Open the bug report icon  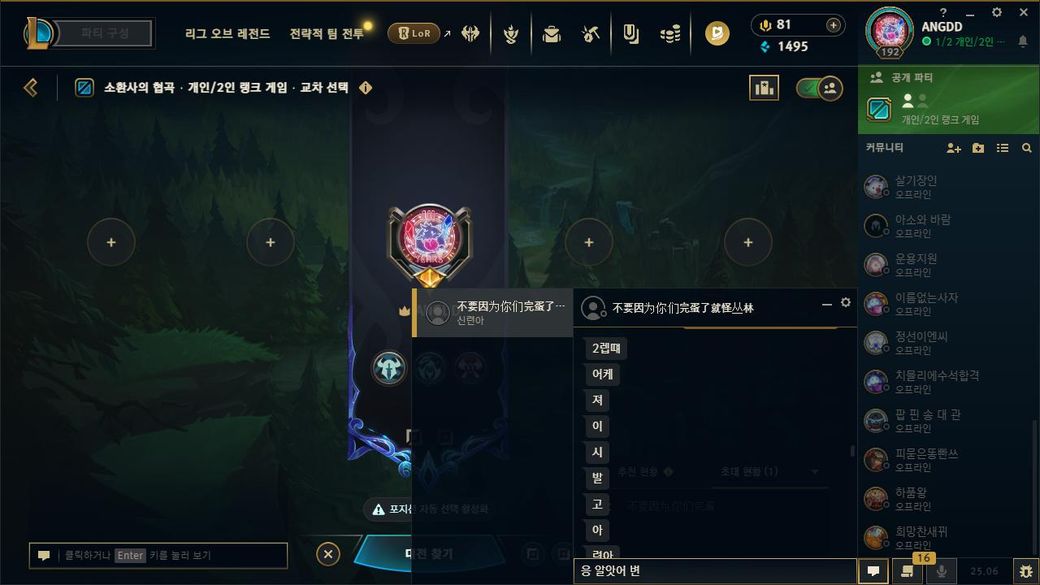point(1025,571)
